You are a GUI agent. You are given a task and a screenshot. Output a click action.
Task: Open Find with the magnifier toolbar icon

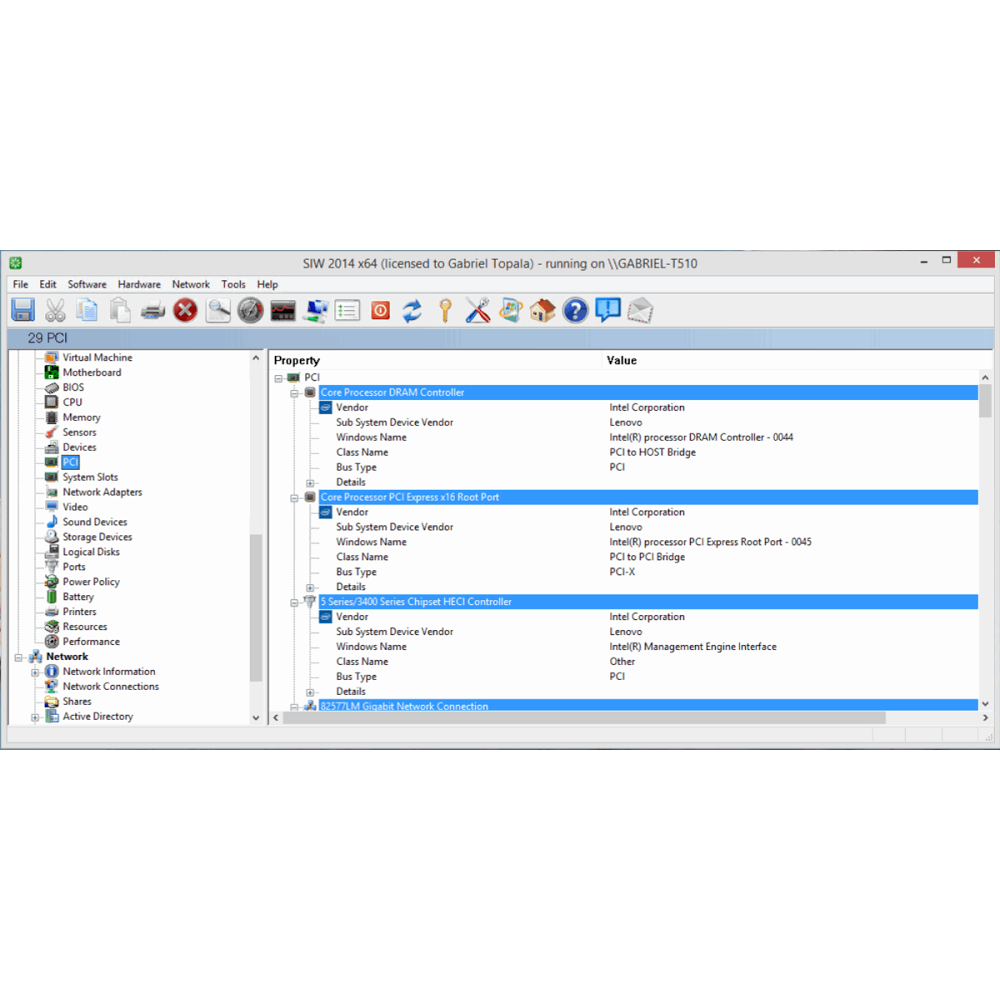click(x=217, y=311)
